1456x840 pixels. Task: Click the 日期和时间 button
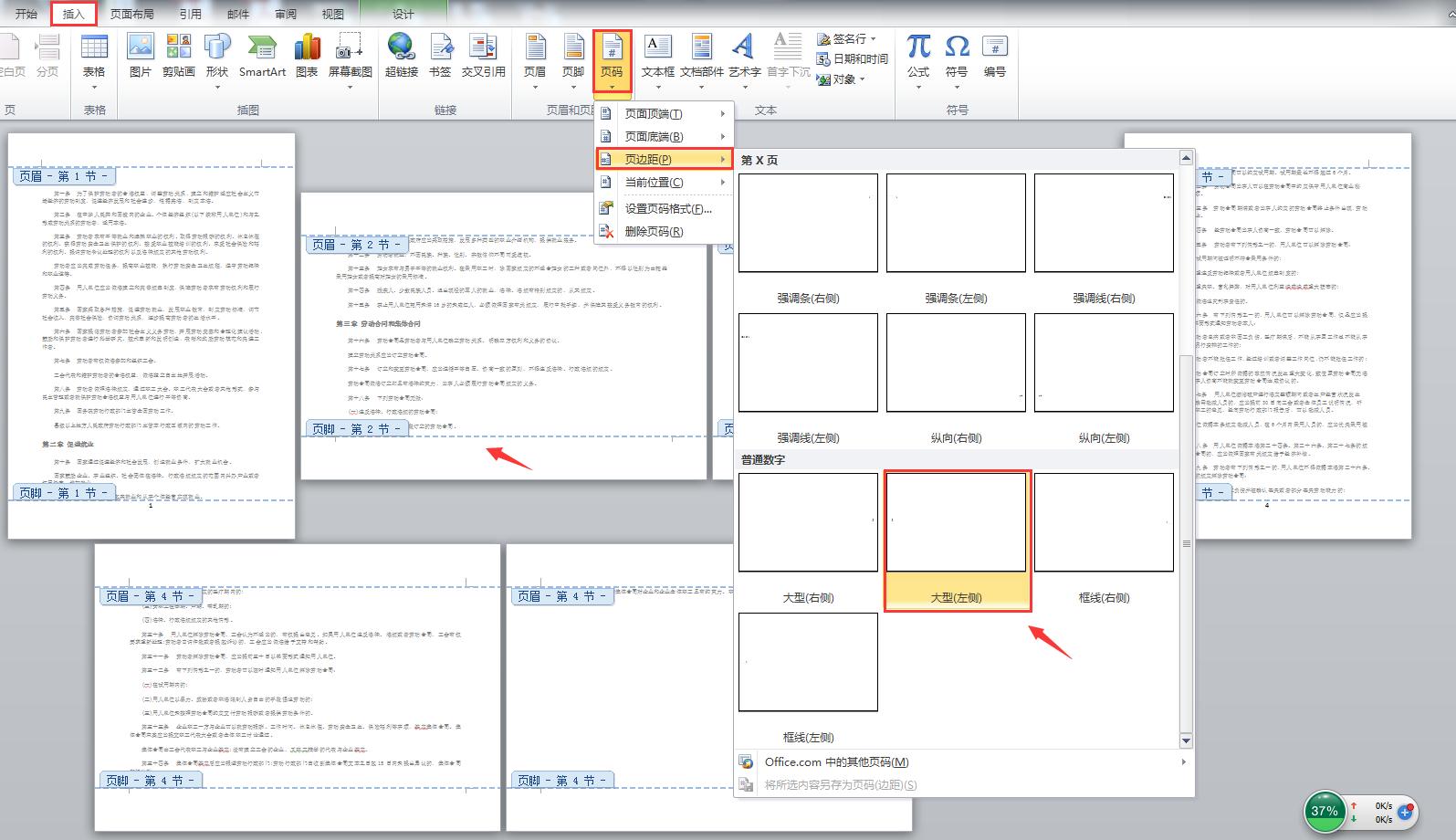853,58
